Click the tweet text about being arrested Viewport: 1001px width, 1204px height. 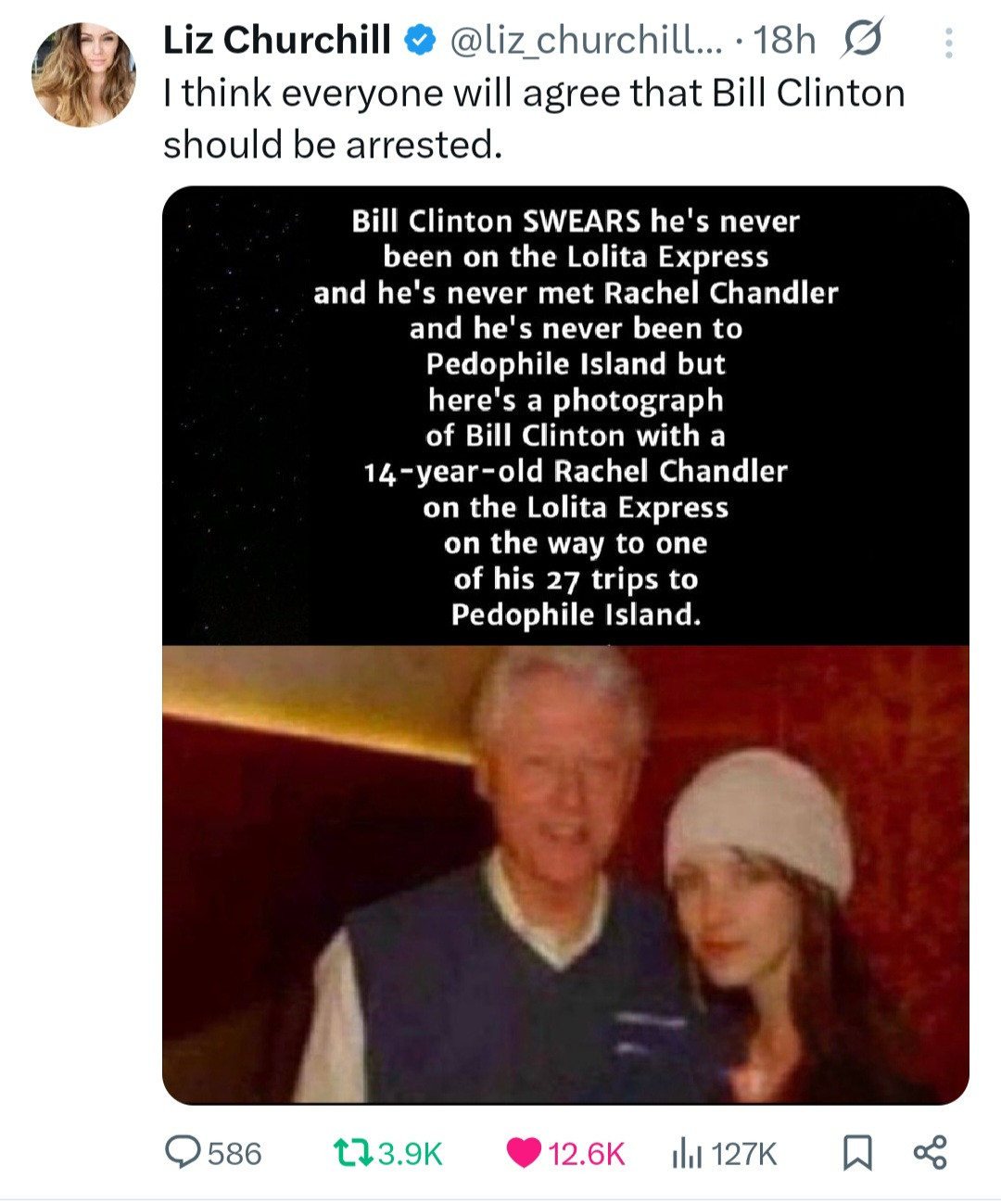point(534,119)
